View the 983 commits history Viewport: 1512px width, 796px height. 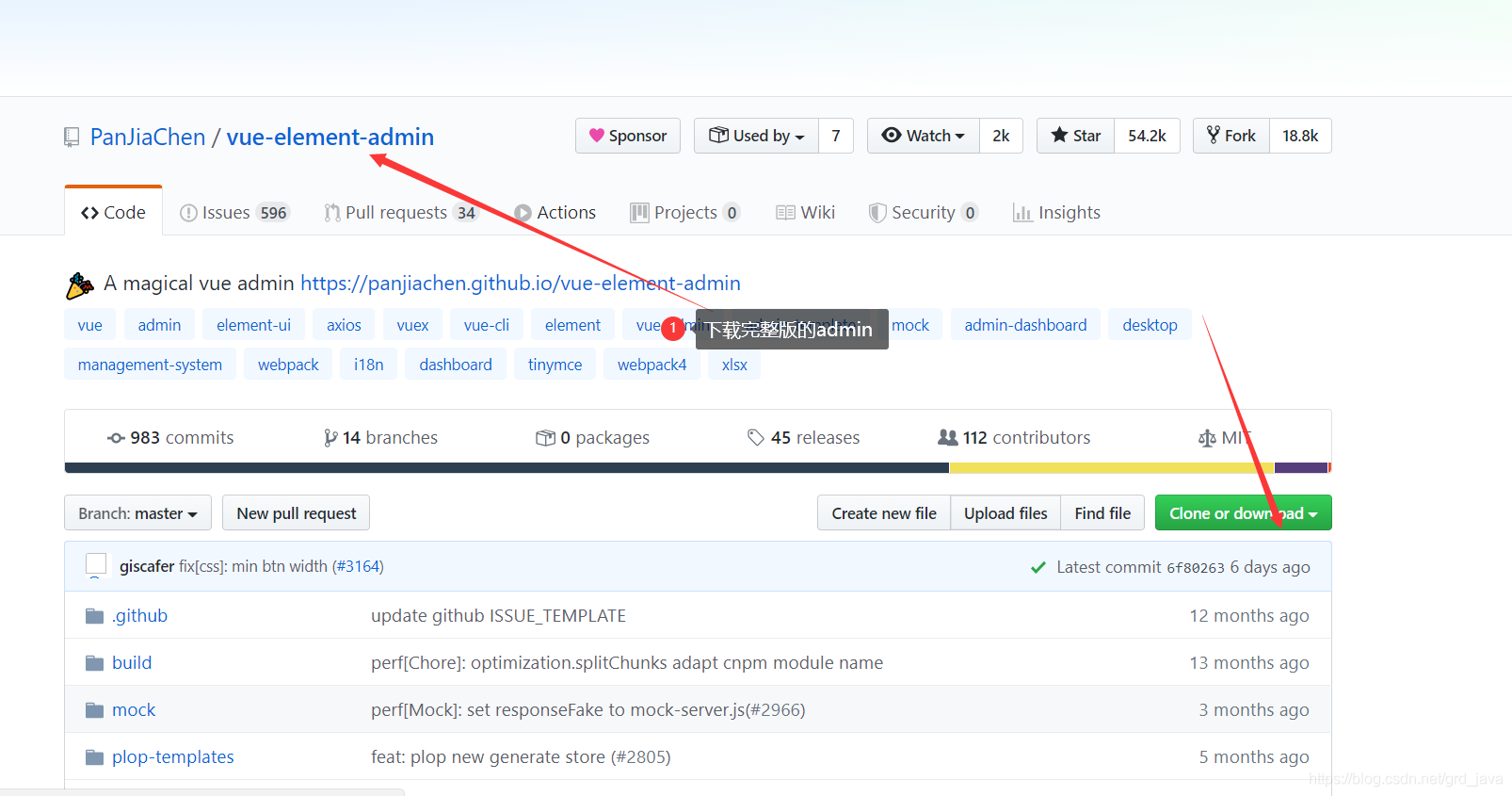170,437
